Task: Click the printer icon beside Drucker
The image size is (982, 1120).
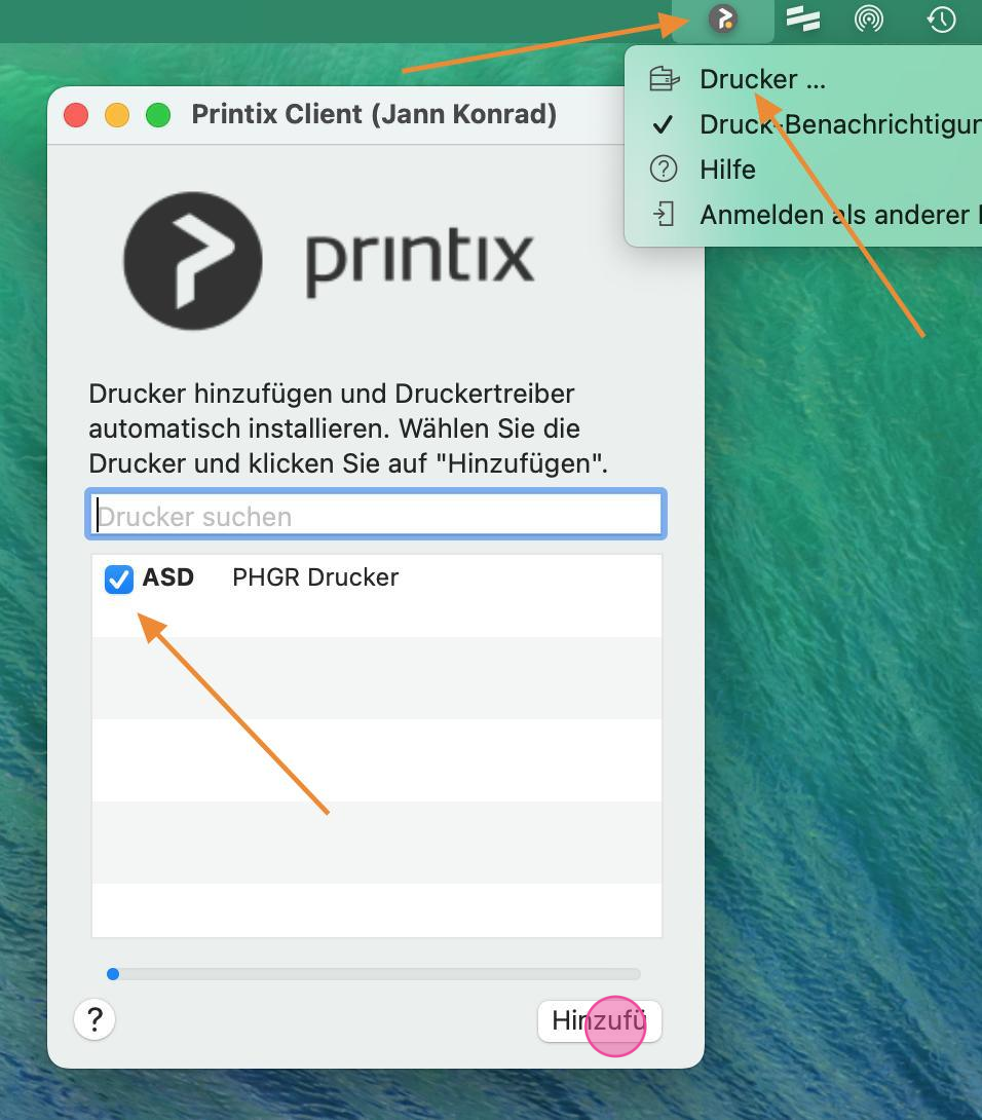Action: (663, 79)
